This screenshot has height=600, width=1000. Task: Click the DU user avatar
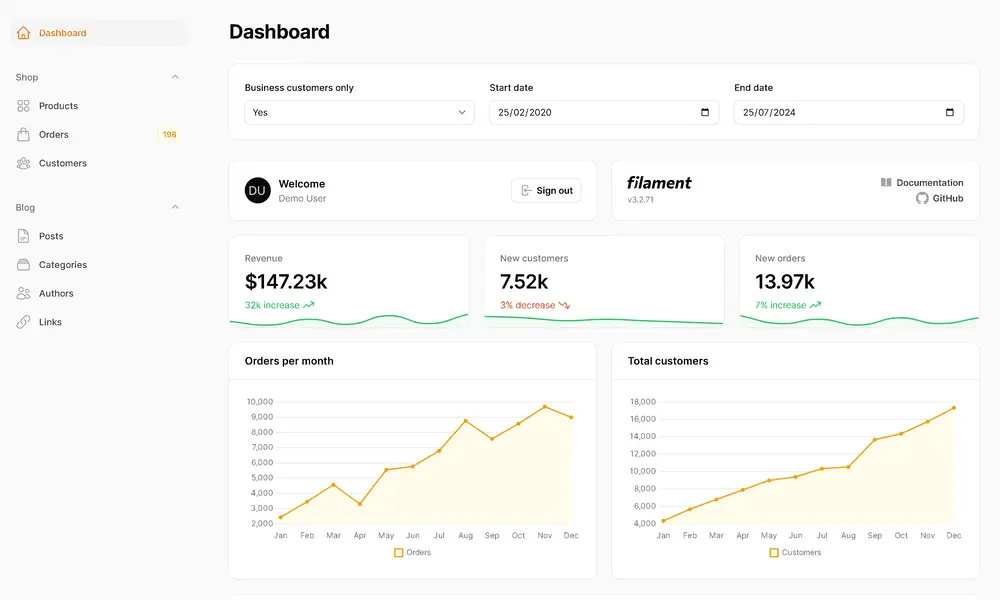[x=258, y=191]
